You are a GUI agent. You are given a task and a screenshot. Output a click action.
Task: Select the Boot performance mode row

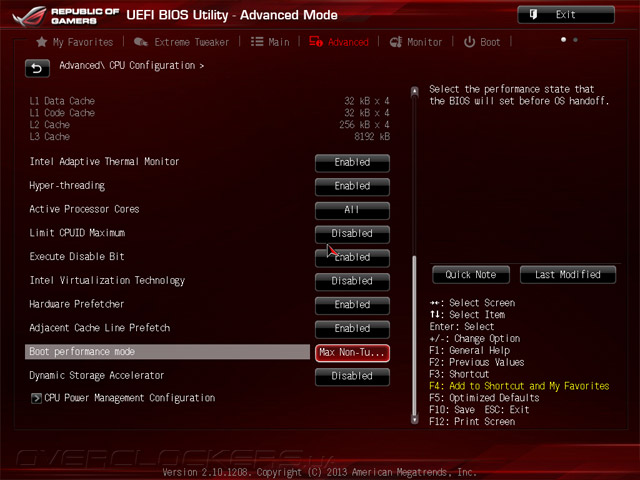point(167,352)
